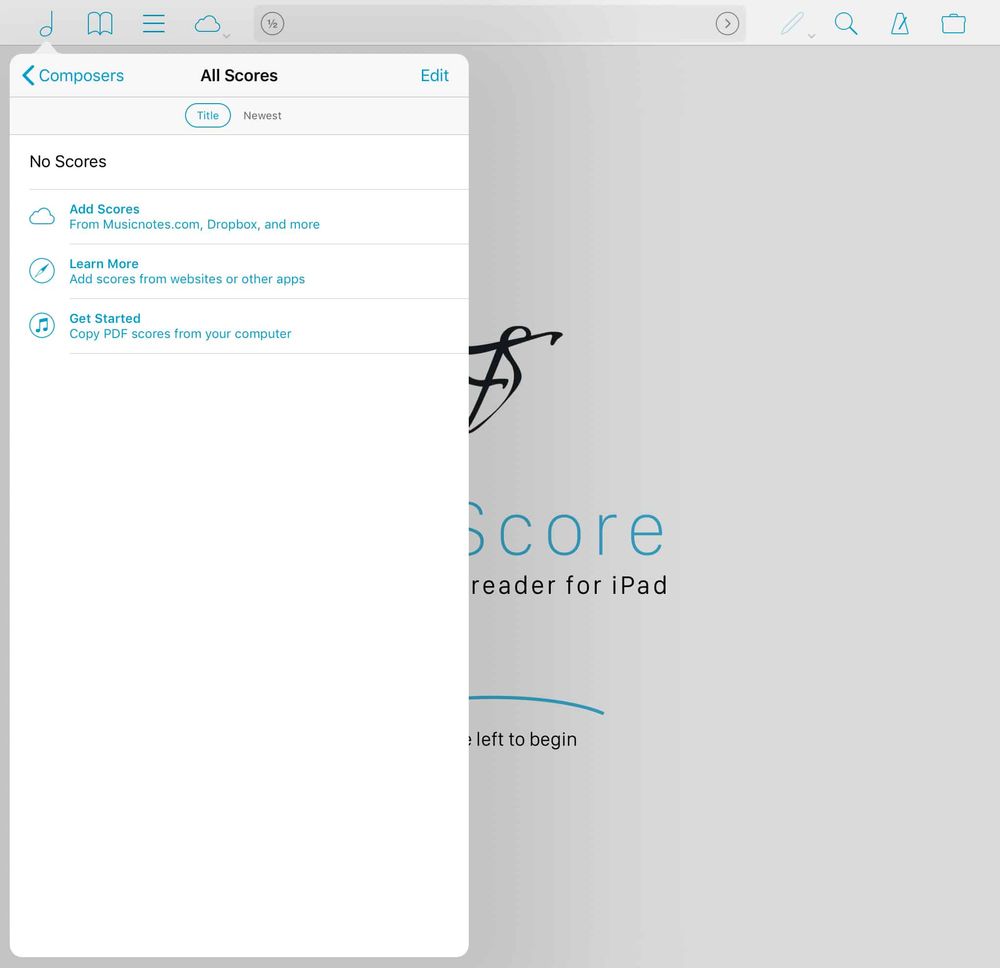Open the Metronome tool
Viewport: 1000px width, 968px height.
(900, 24)
